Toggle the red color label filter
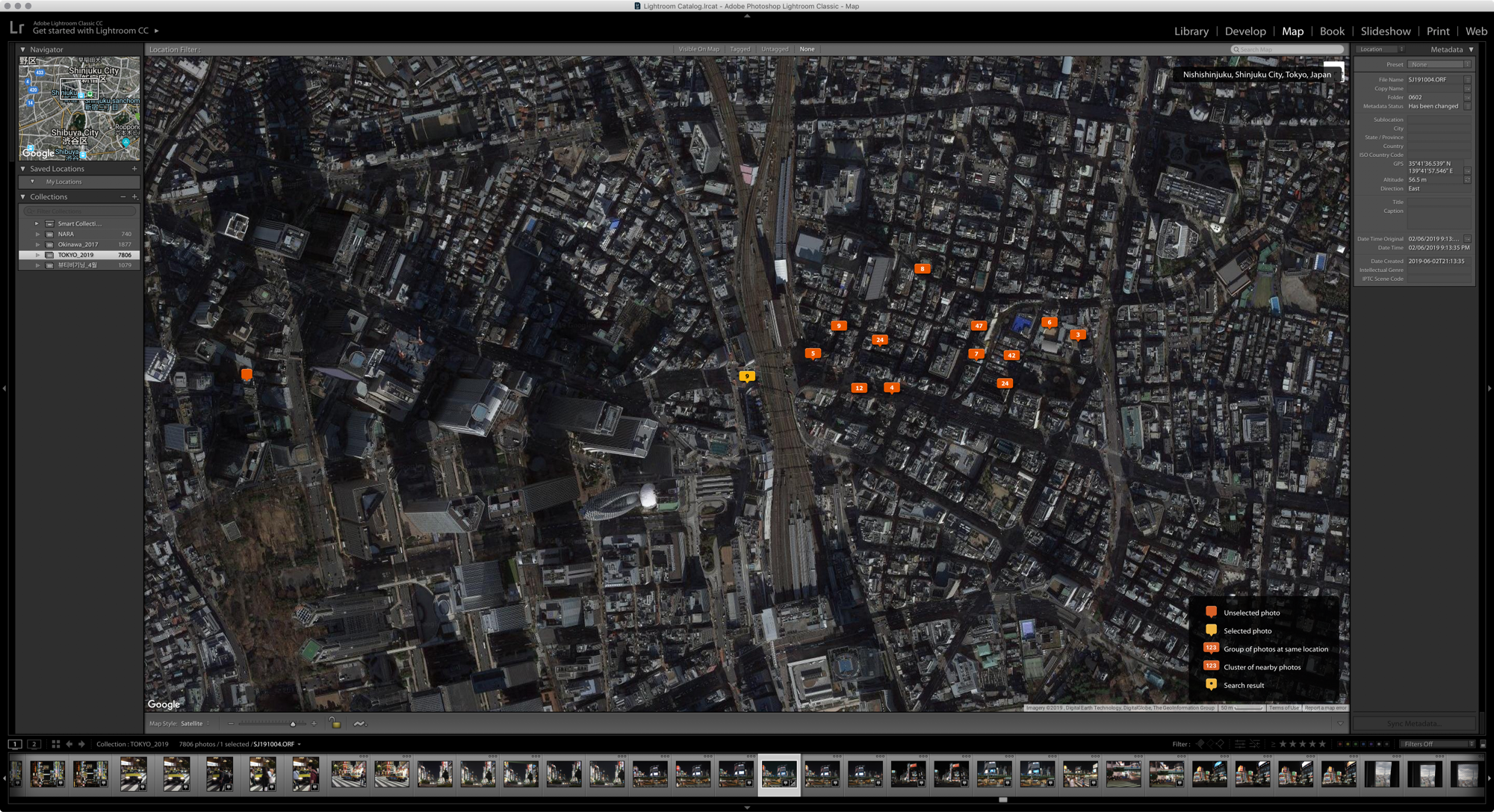 click(x=1339, y=744)
